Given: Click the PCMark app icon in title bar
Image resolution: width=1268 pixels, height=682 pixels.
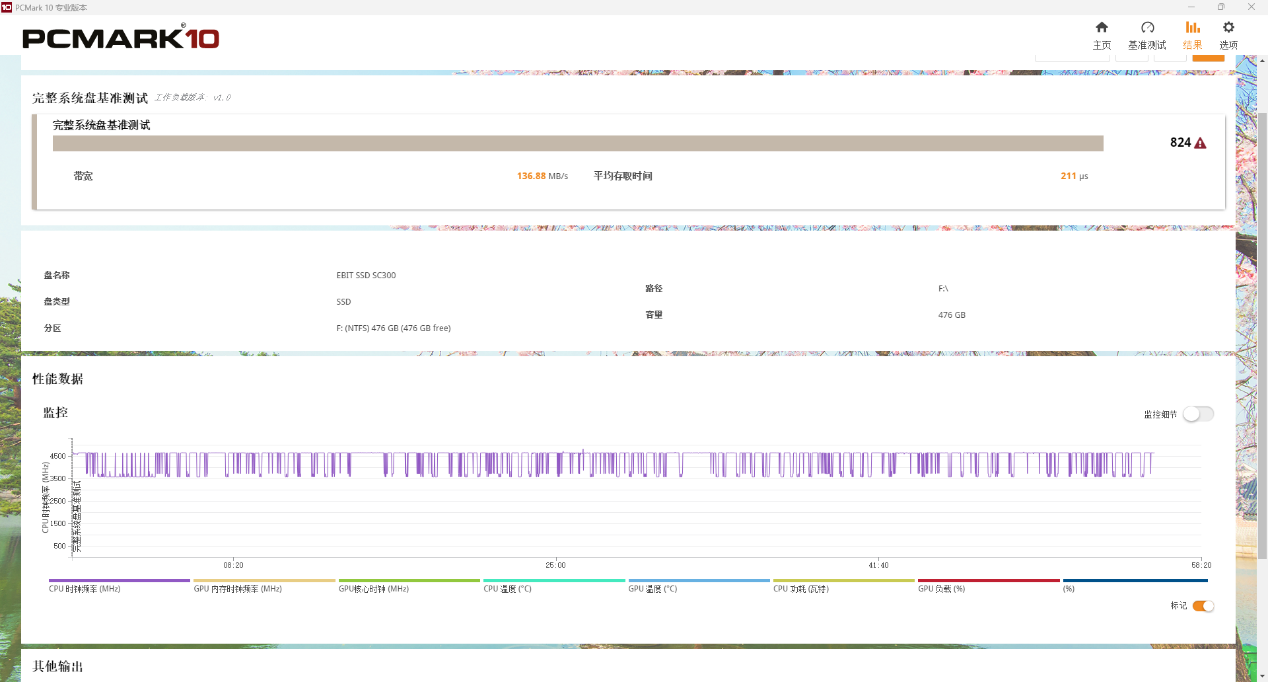Looking at the screenshot, I should click(x=7, y=7).
